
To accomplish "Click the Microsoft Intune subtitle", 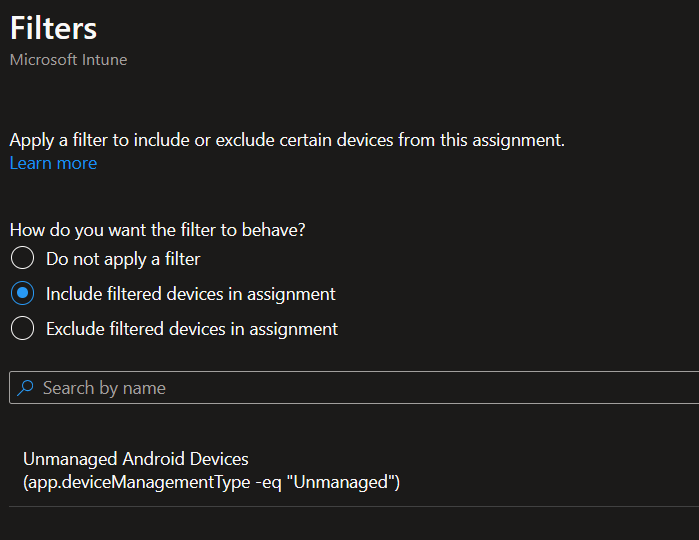I will point(68,60).
